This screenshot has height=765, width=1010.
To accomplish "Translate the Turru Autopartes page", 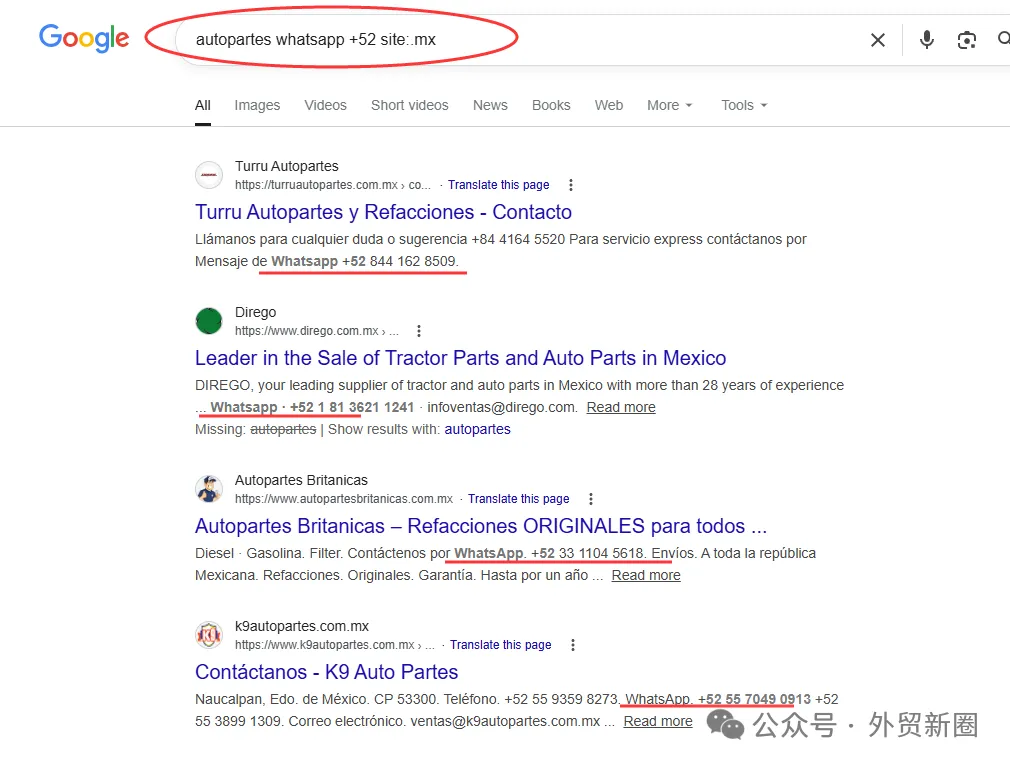I will tap(499, 185).
